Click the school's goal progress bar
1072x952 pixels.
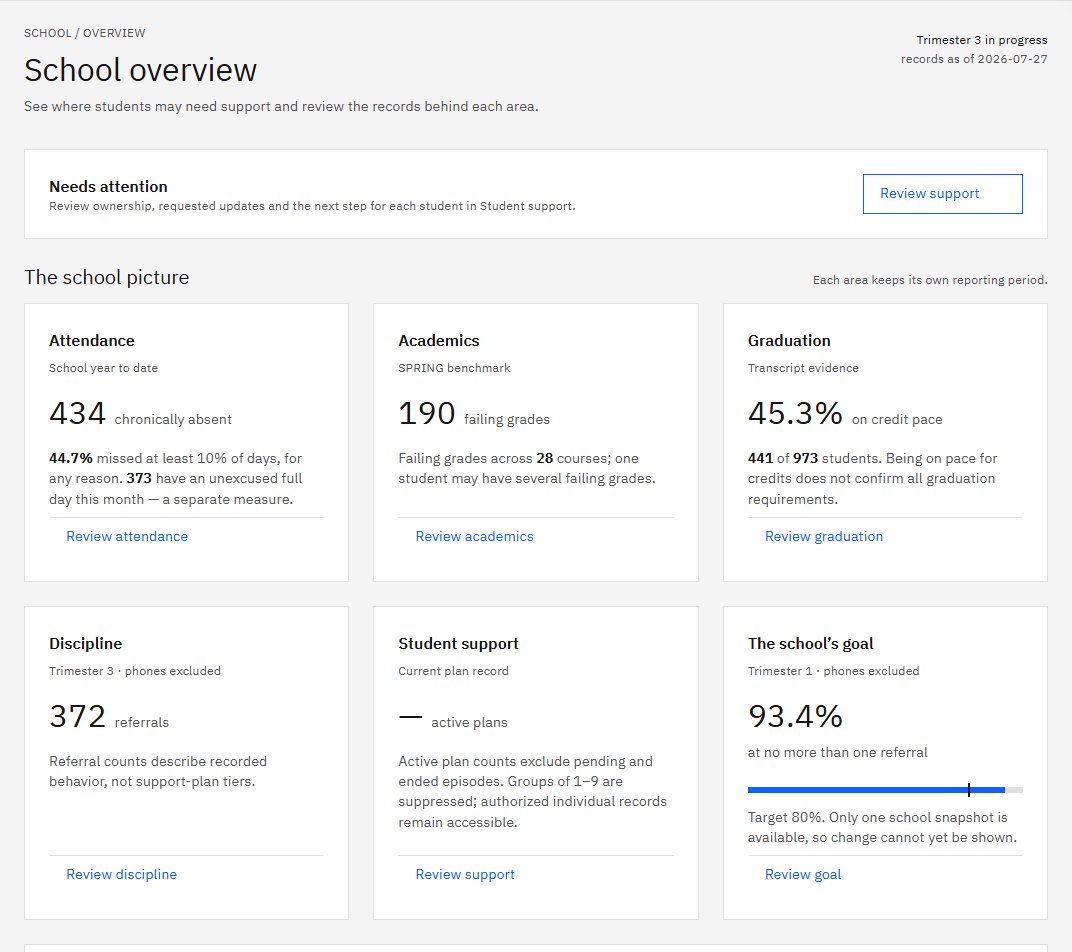pyautogui.click(x=885, y=790)
